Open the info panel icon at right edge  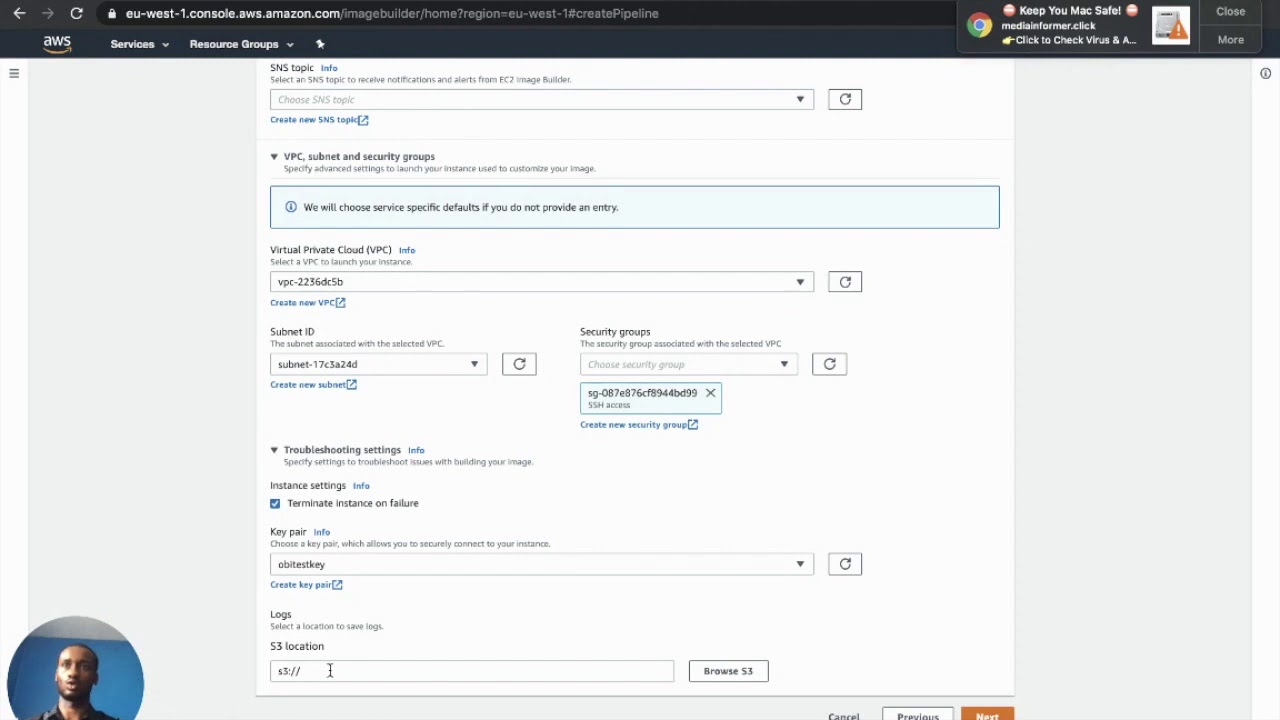1265,73
